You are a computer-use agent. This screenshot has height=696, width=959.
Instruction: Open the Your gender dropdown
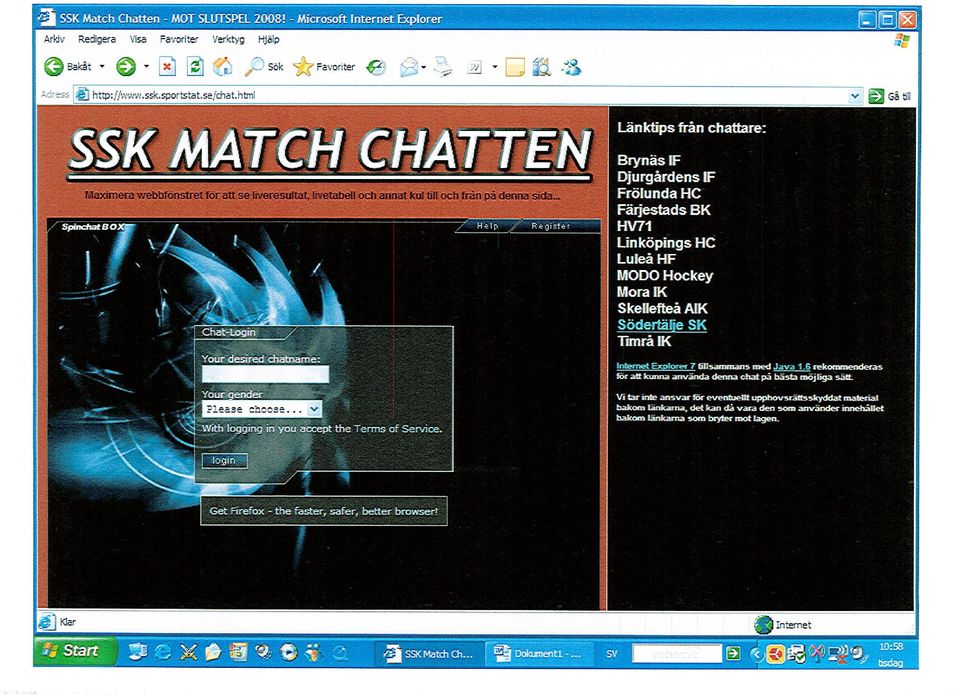coord(262,409)
